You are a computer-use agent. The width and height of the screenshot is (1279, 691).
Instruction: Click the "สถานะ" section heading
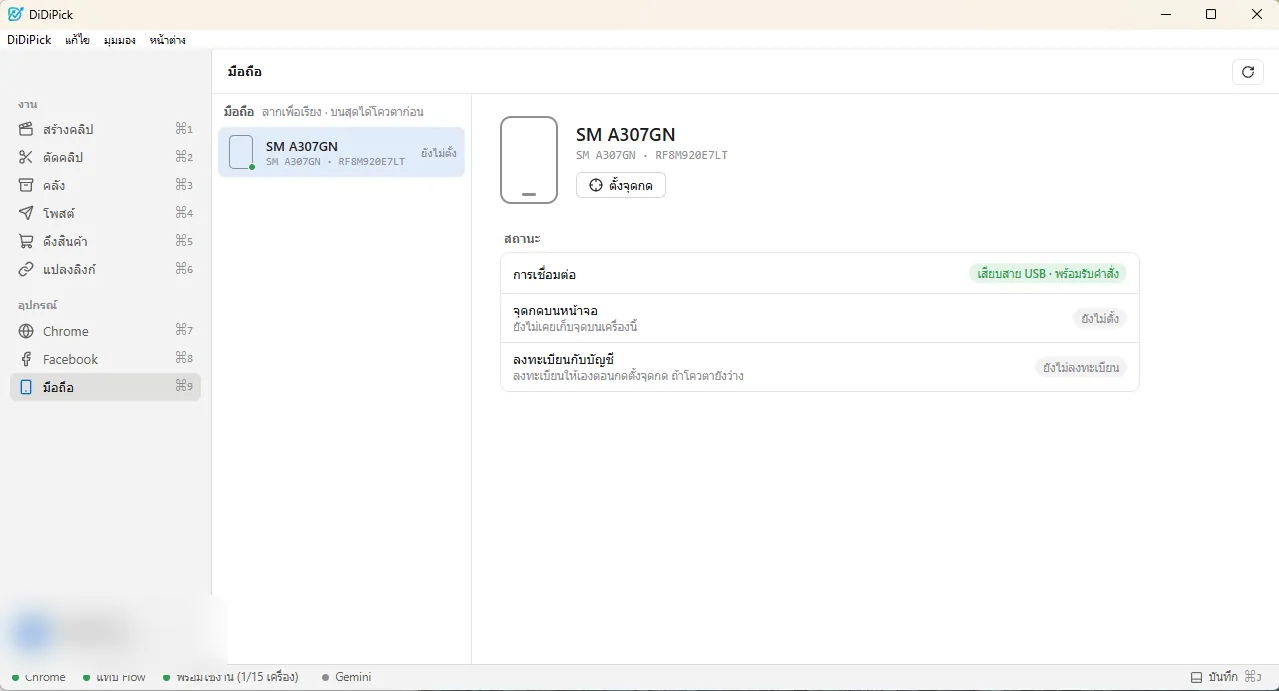pos(522,239)
